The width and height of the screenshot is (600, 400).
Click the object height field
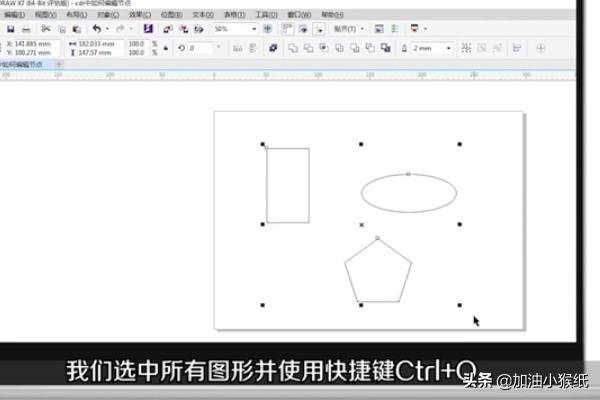(99, 52)
